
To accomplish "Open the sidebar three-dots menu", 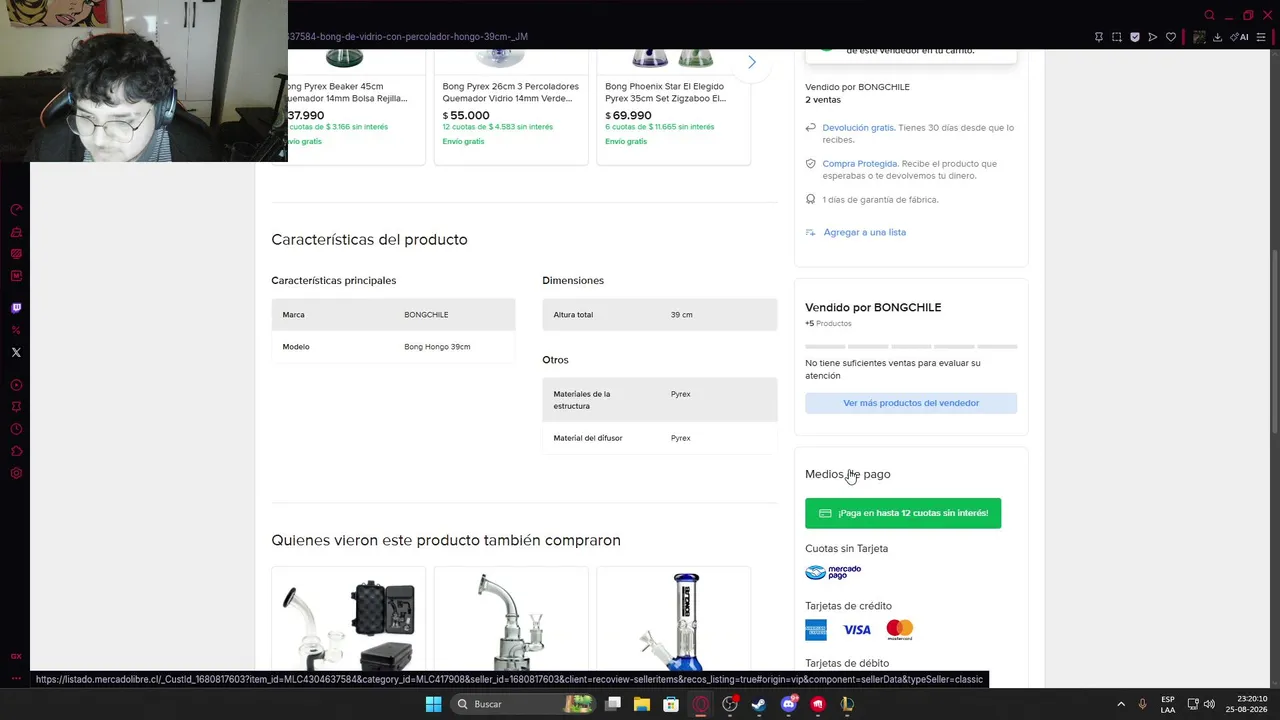I will (16, 678).
